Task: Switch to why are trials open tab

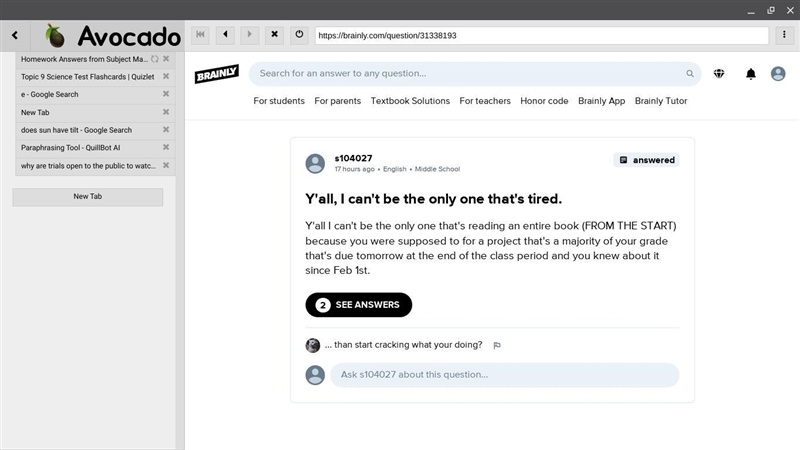Action: (88, 166)
